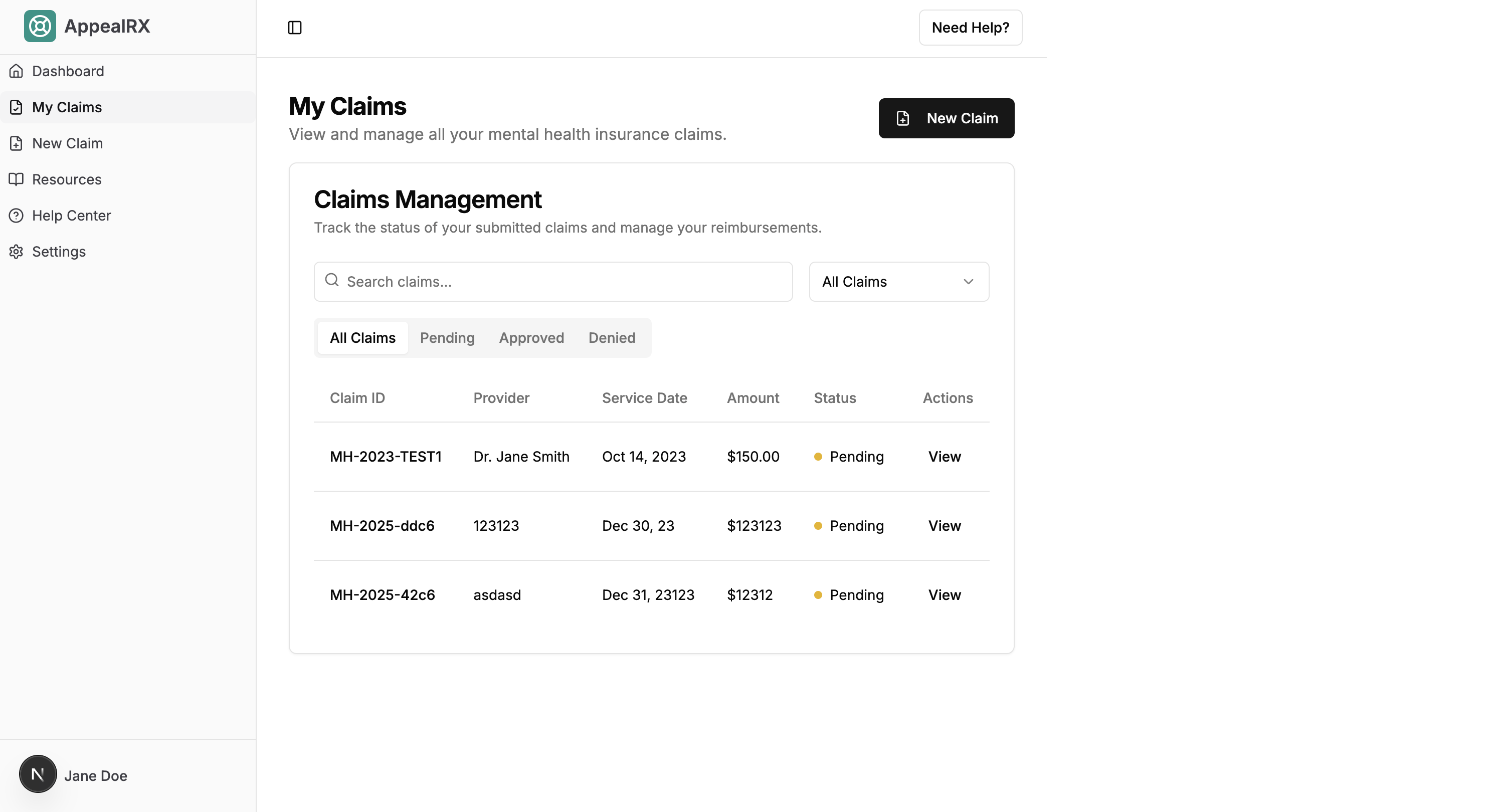Click the New Claim sidebar file-plus icon
The height and width of the screenshot is (812, 1500).
pyautogui.click(x=17, y=143)
